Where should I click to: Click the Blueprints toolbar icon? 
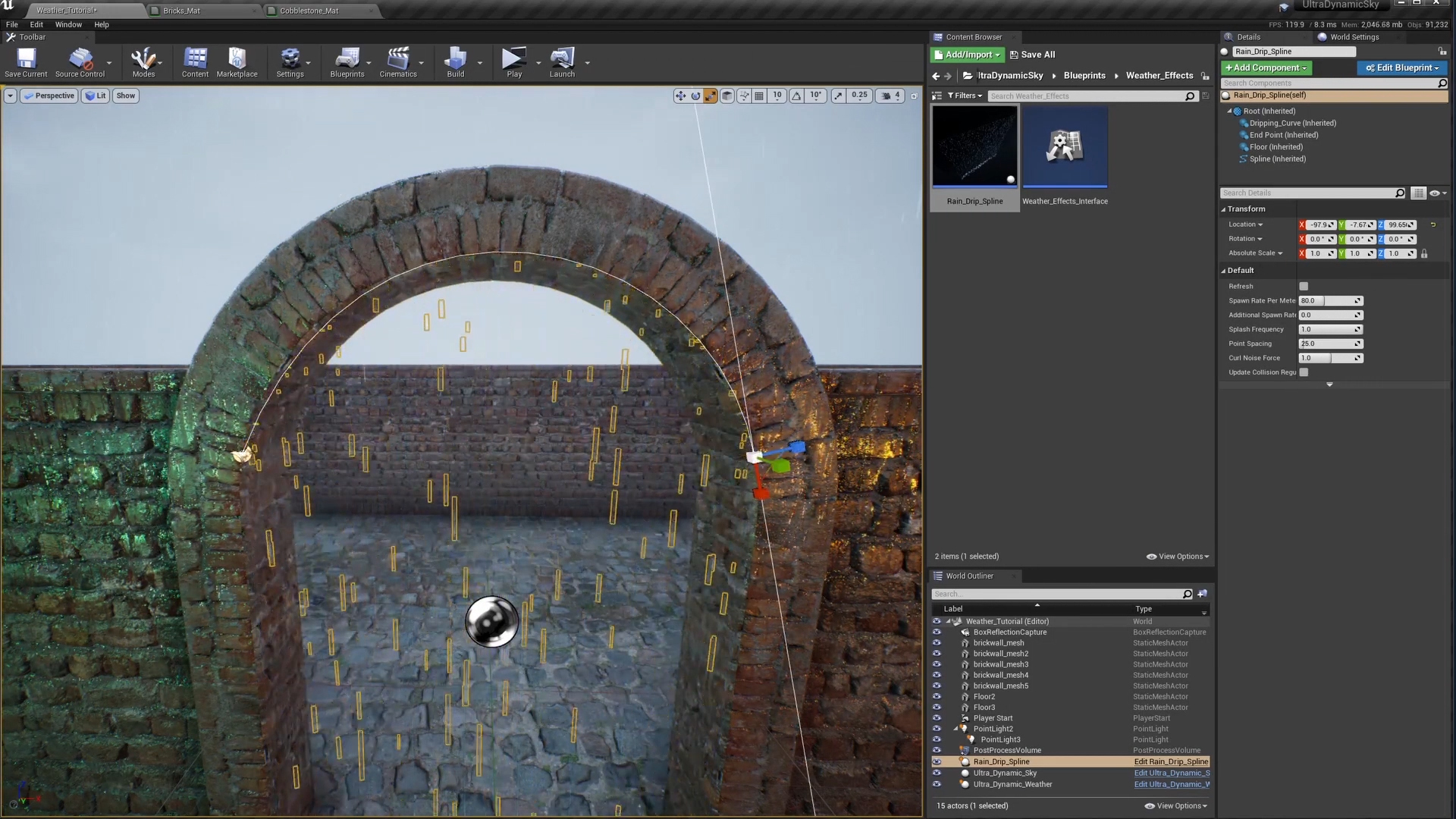[347, 62]
